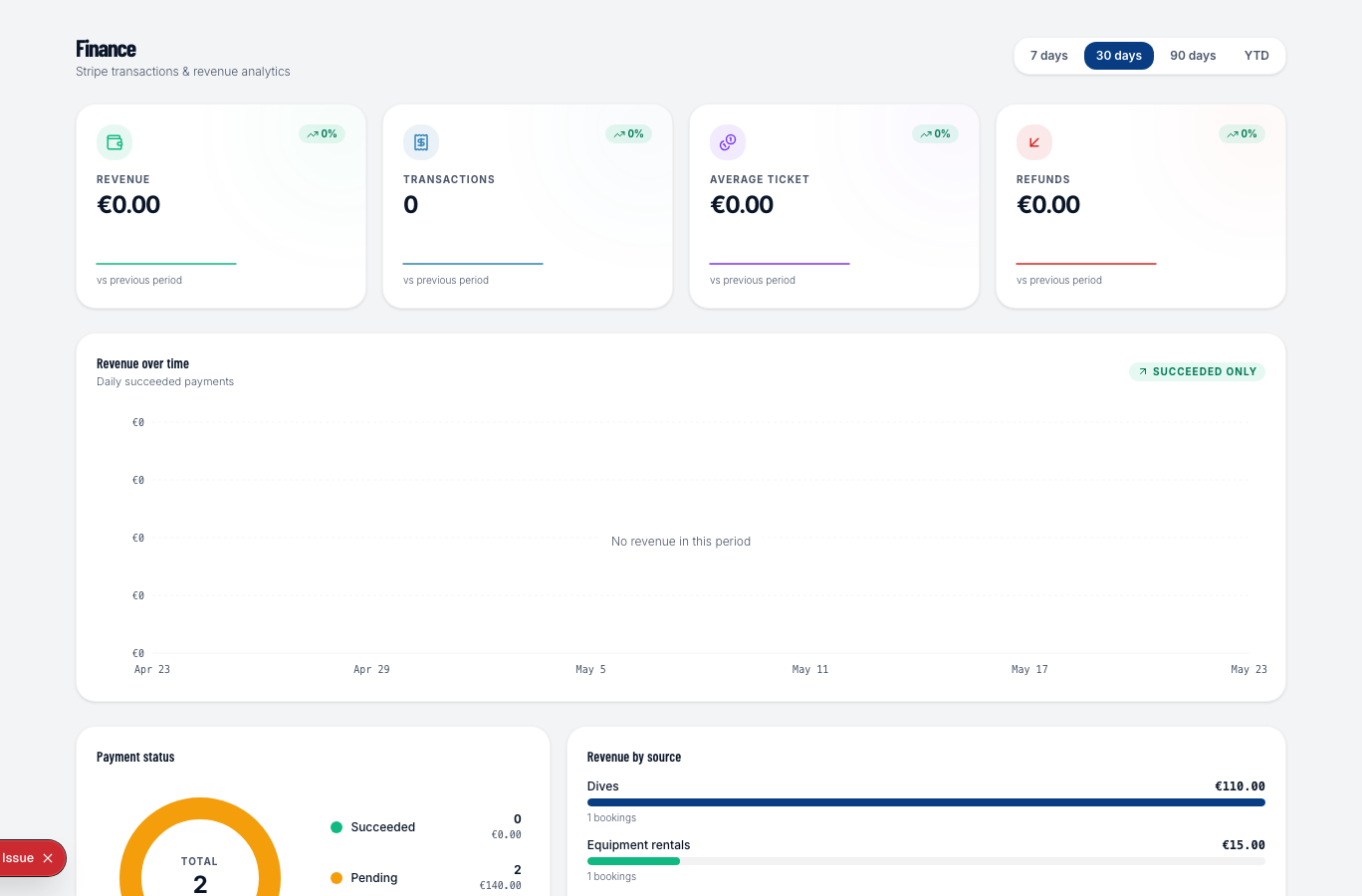Click the 'May 23' axis label
Viewport: 1362px width, 896px height.
[x=1248, y=670]
